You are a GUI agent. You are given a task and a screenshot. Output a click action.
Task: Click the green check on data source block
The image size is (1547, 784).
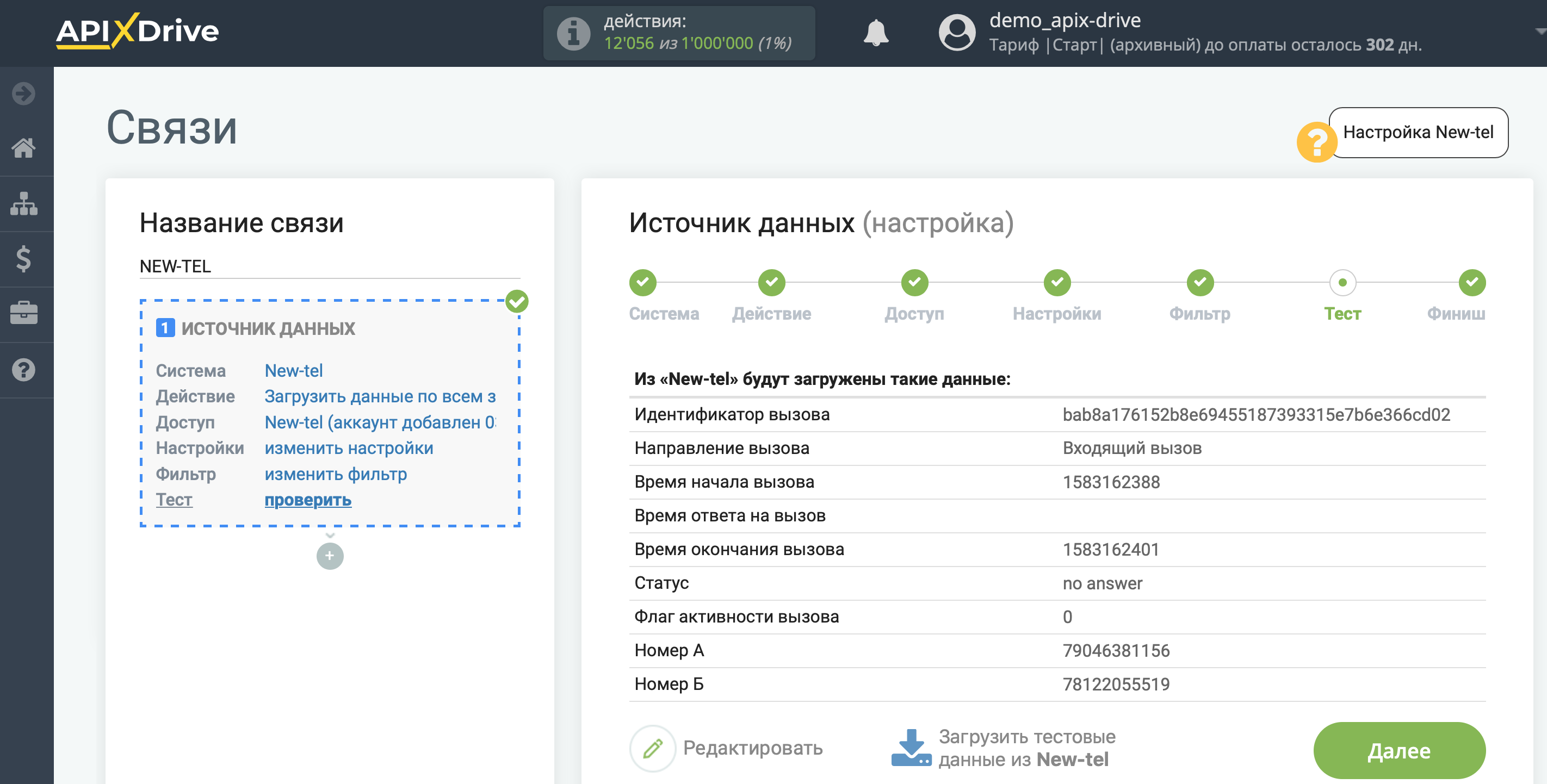[516, 301]
